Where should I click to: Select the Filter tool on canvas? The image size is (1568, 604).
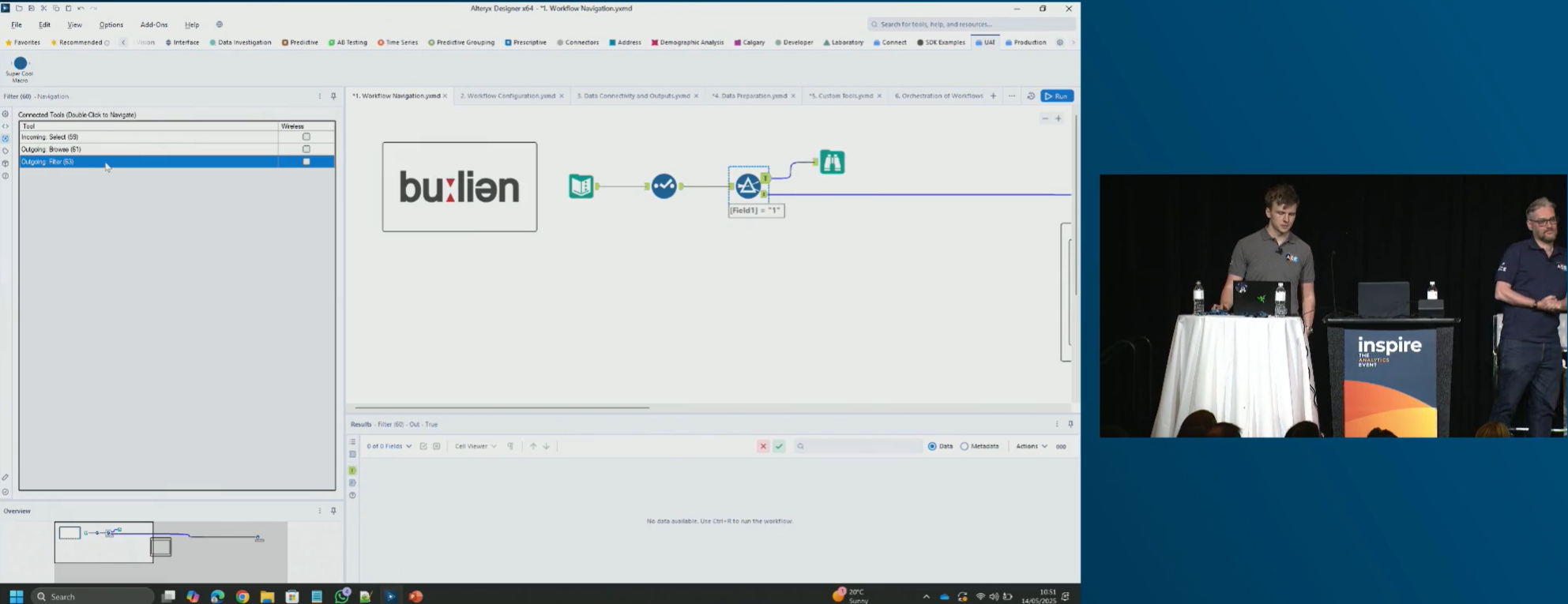[747, 186]
